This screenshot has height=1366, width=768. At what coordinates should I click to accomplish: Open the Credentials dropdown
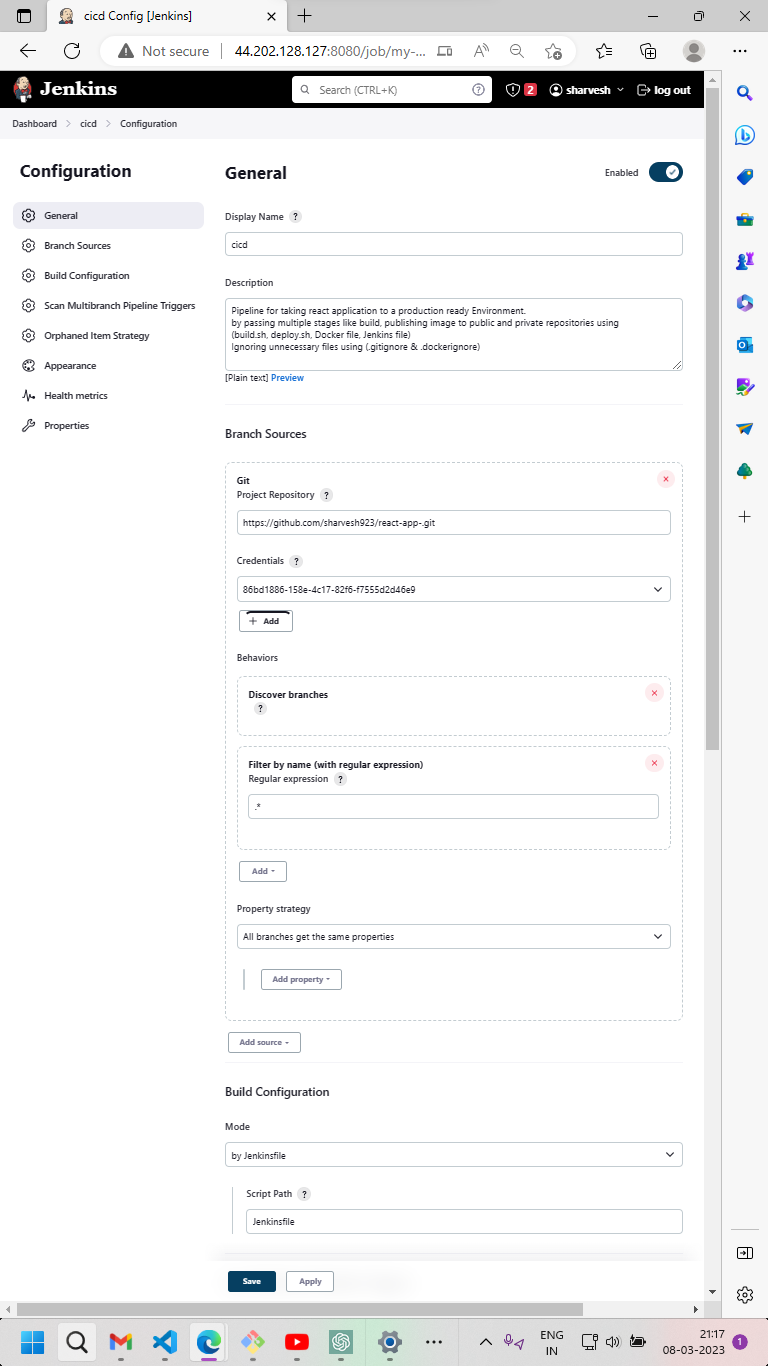coord(453,589)
